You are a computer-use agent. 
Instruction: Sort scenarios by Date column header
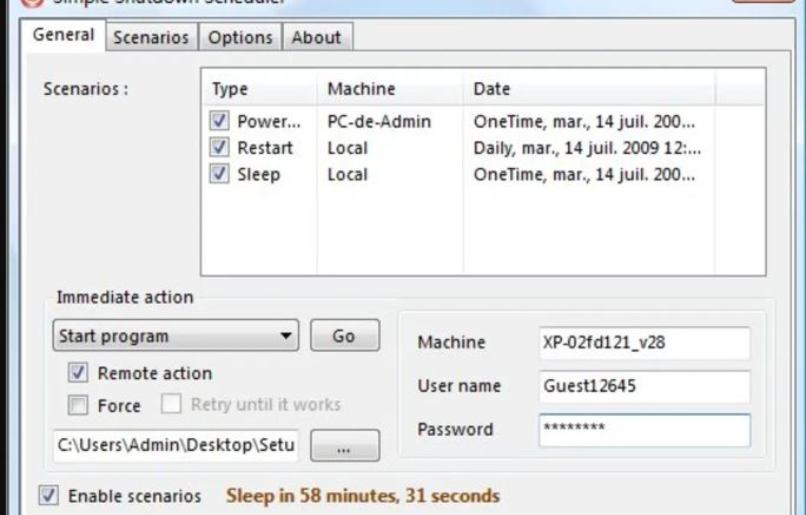pos(589,88)
